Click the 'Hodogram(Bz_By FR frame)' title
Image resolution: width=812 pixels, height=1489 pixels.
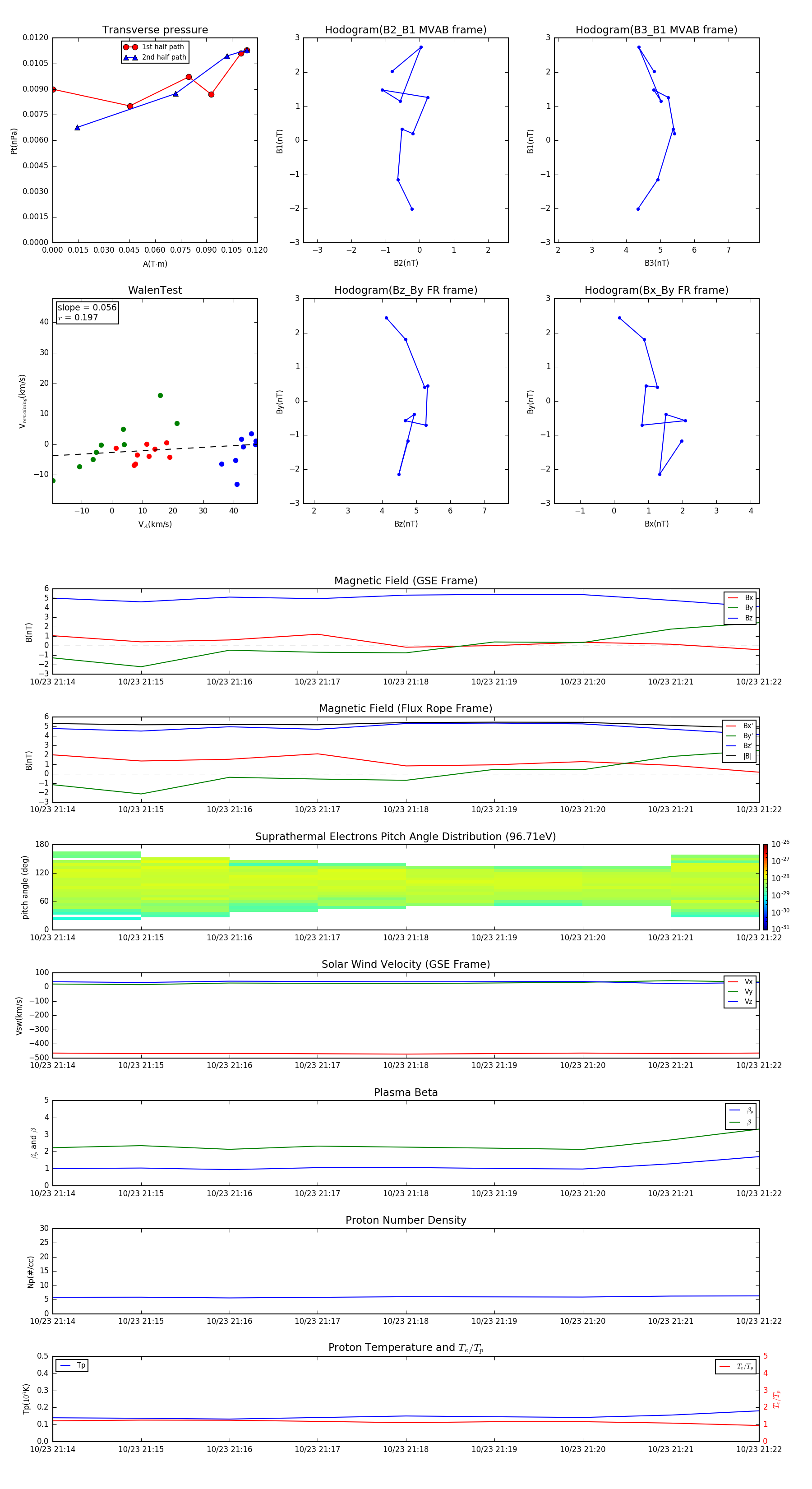tap(406, 290)
